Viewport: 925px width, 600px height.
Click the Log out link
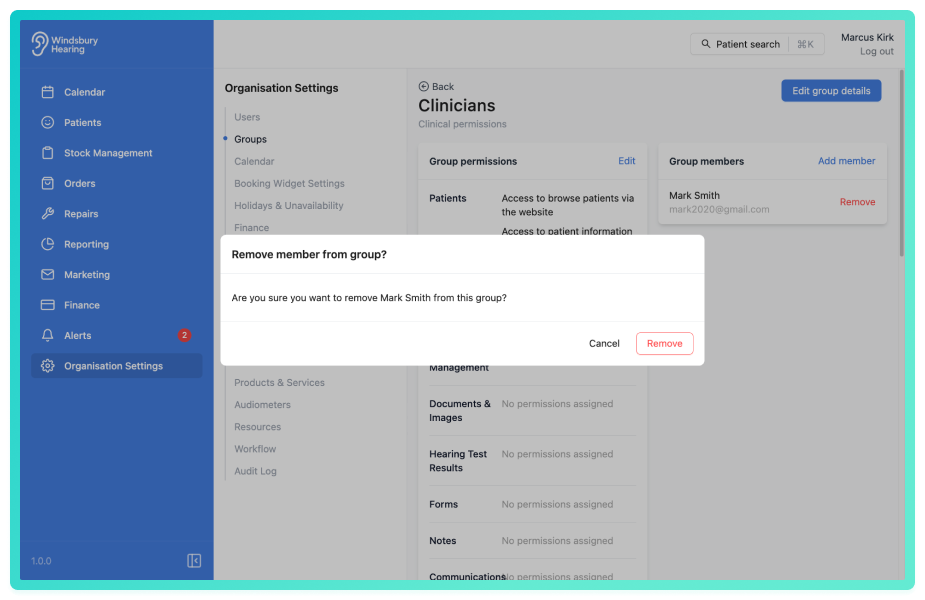pyautogui.click(x=877, y=51)
